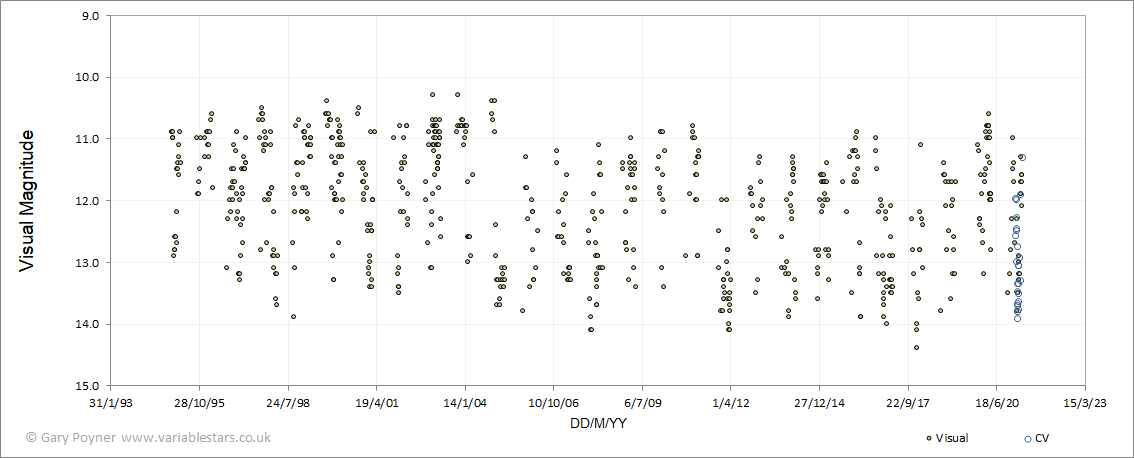This screenshot has width=1134, height=458.
Task: Click the 1/4/12 date label
Action: (x=731, y=403)
